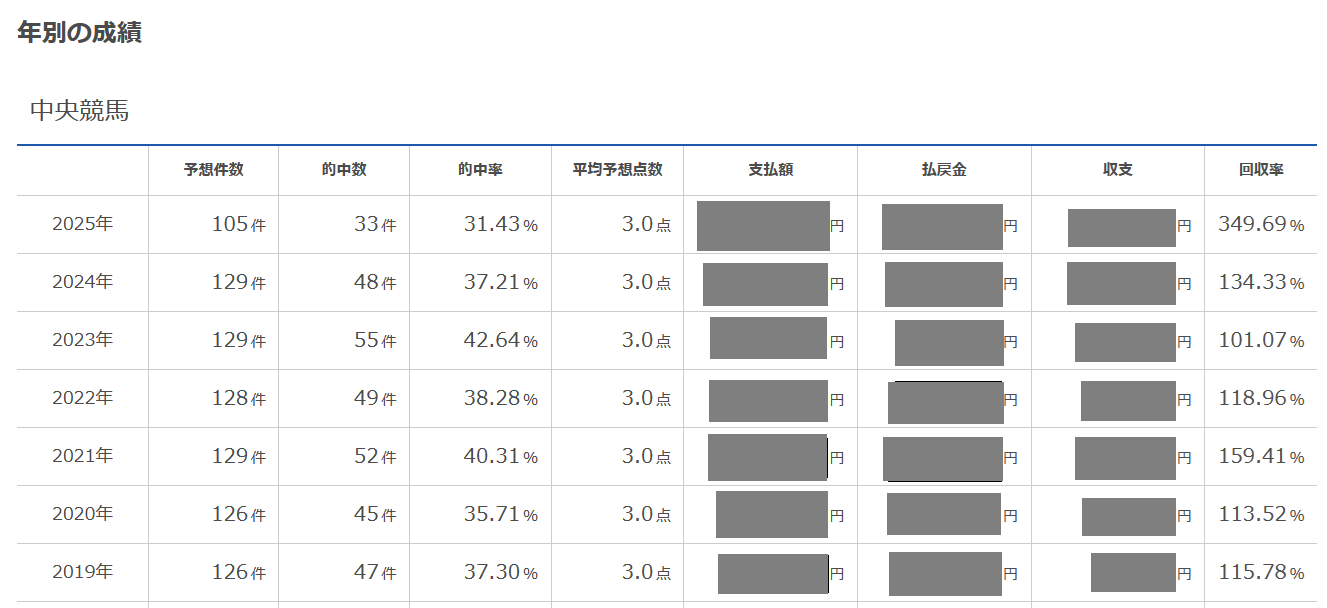The width and height of the screenshot is (1327, 608).
Task: Select the 2025年 row label
Action: coord(83,224)
